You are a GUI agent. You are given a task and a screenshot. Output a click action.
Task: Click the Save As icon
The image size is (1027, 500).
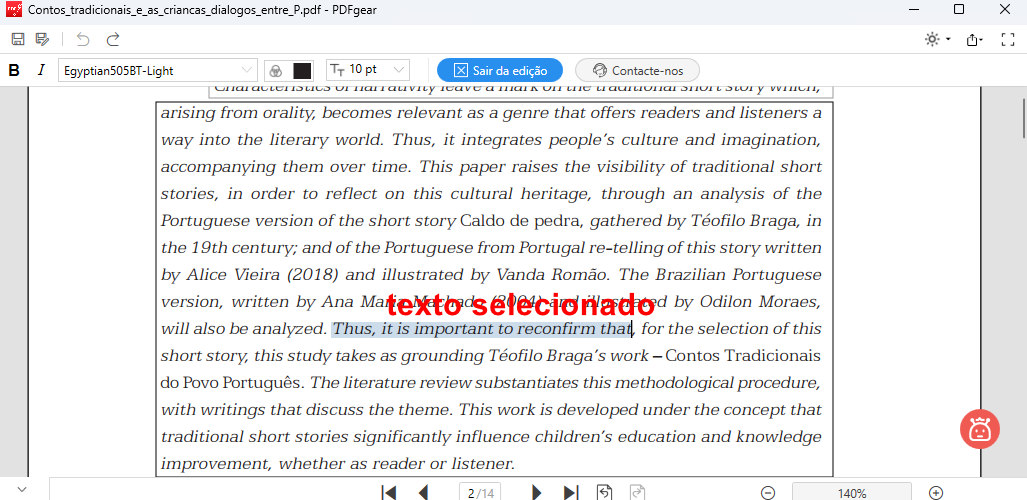point(43,39)
